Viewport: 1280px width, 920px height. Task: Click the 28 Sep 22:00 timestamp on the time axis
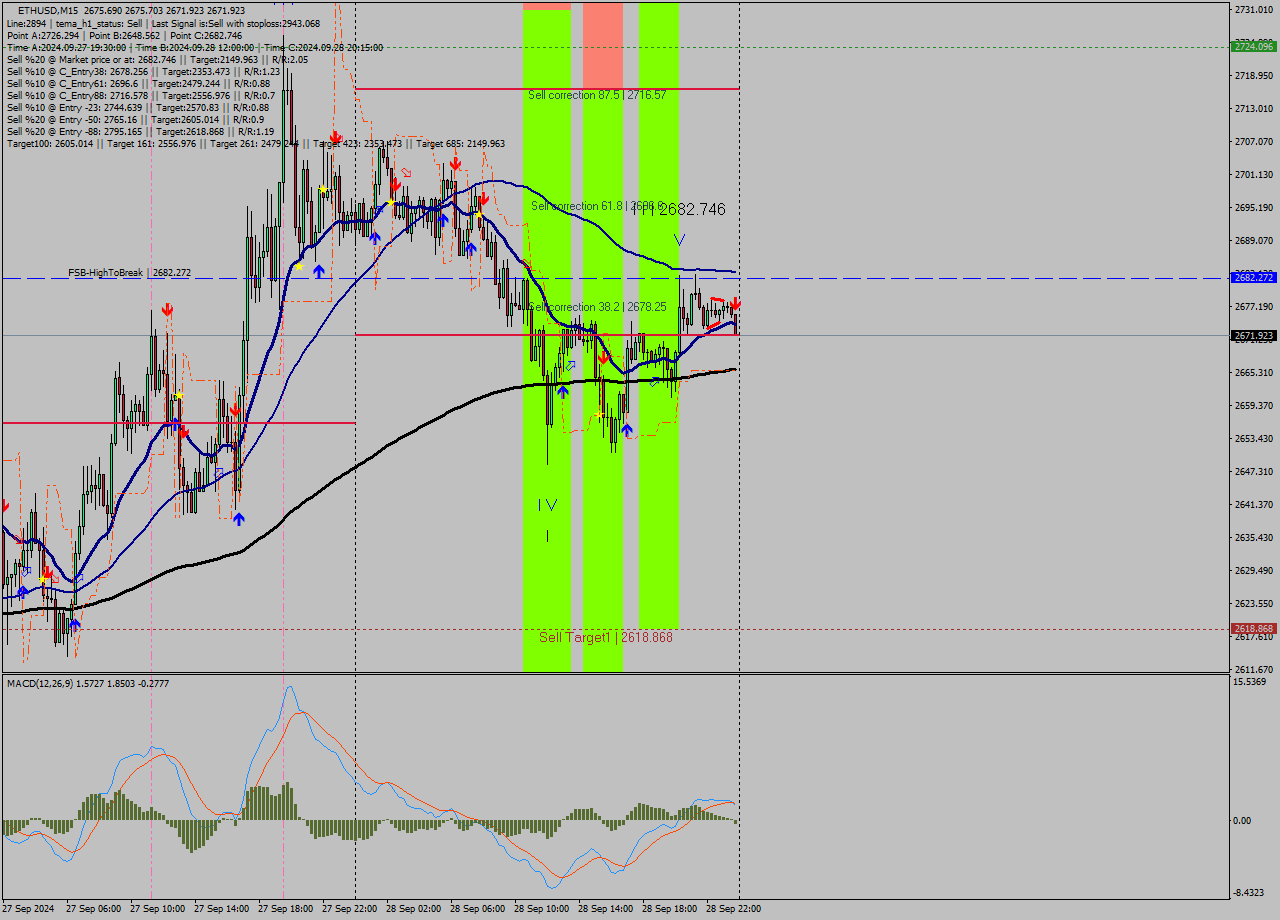(733, 908)
